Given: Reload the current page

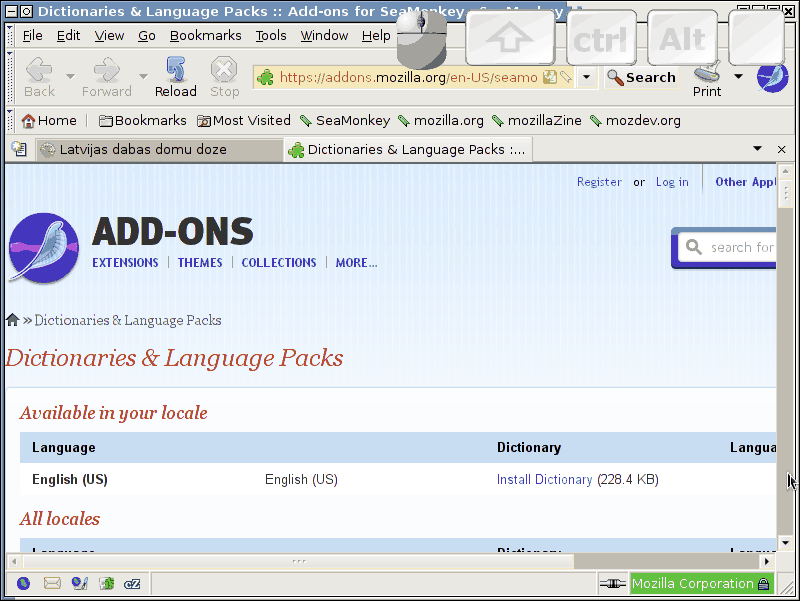Looking at the screenshot, I should click(x=176, y=77).
